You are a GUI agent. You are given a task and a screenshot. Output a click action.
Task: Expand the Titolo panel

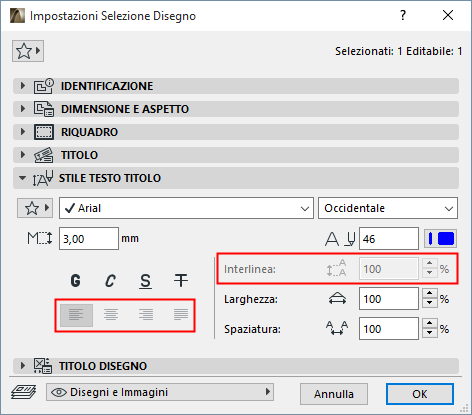pos(23,155)
